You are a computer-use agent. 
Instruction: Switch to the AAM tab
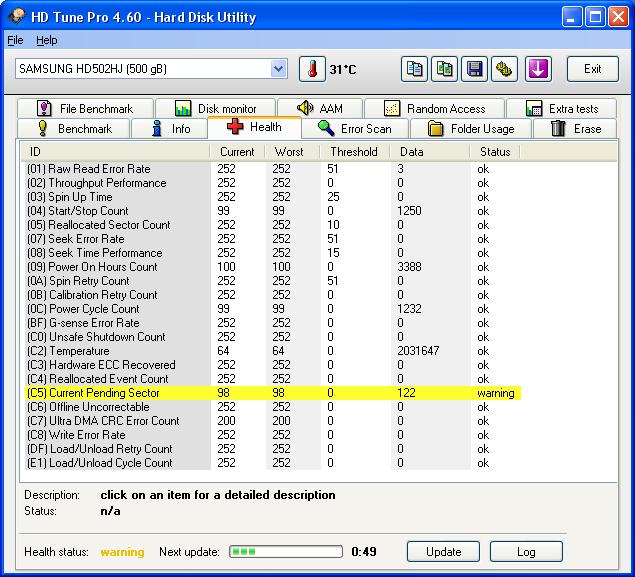[x=320, y=109]
